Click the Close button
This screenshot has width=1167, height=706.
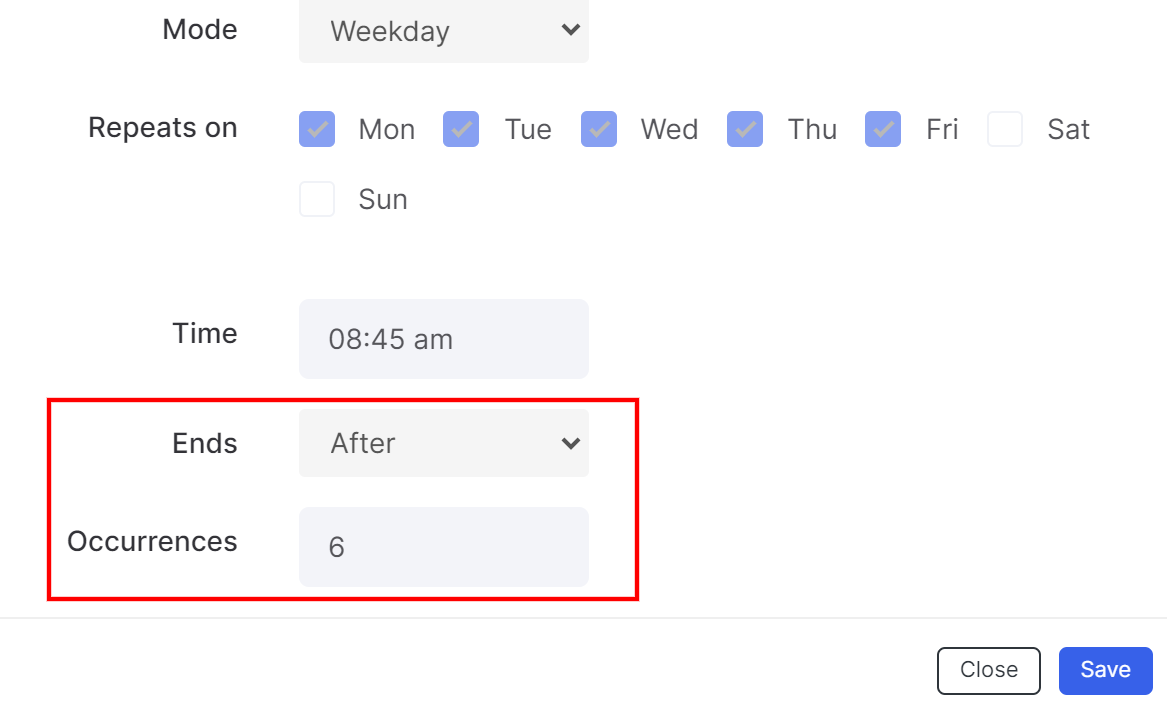[988, 670]
